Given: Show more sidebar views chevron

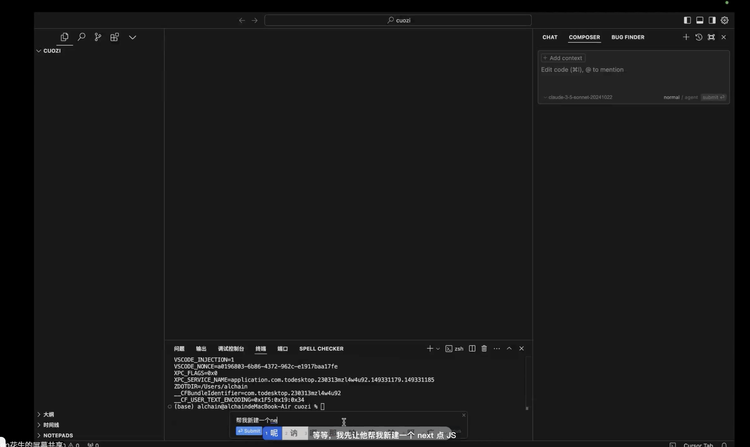Looking at the screenshot, I should (132, 37).
